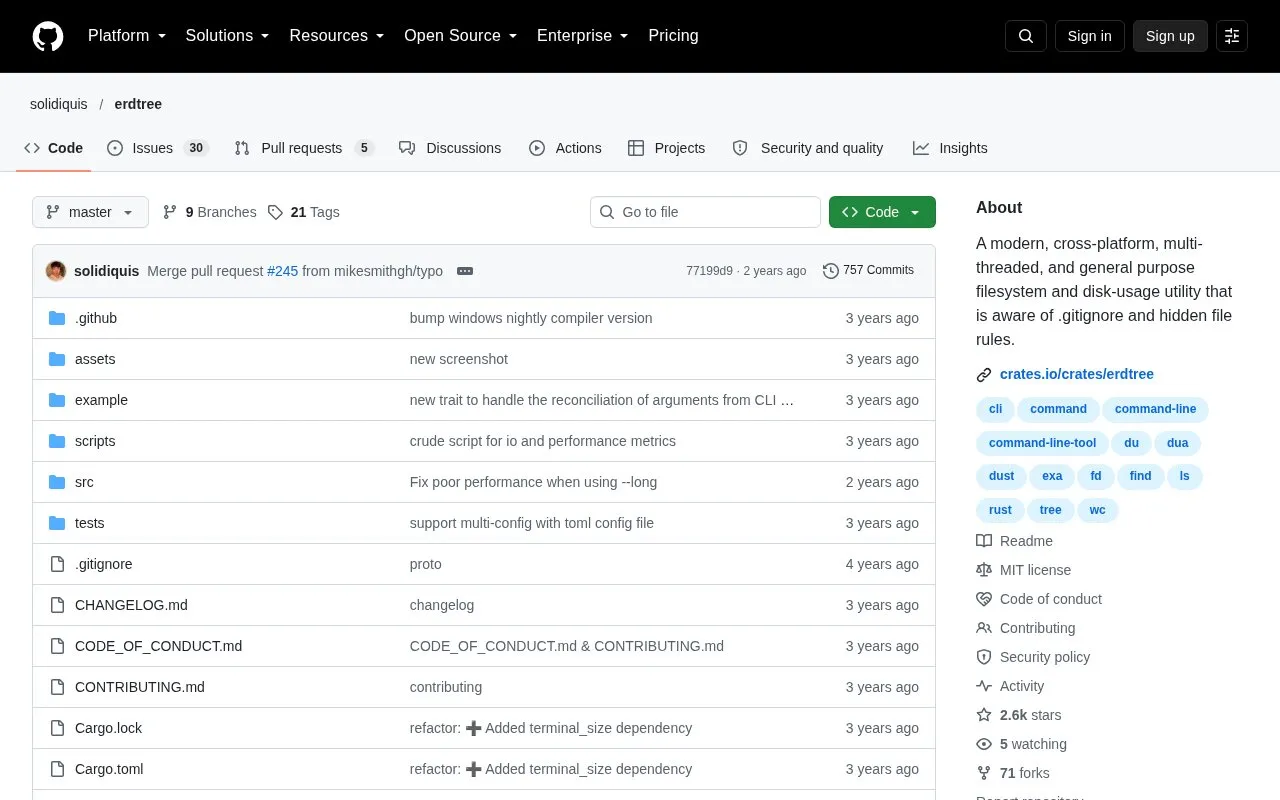The width and height of the screenshot is (1280, 800).
Task: Open the green Code dropdown button
Action: pyautogui.click(x=882, y=212)
